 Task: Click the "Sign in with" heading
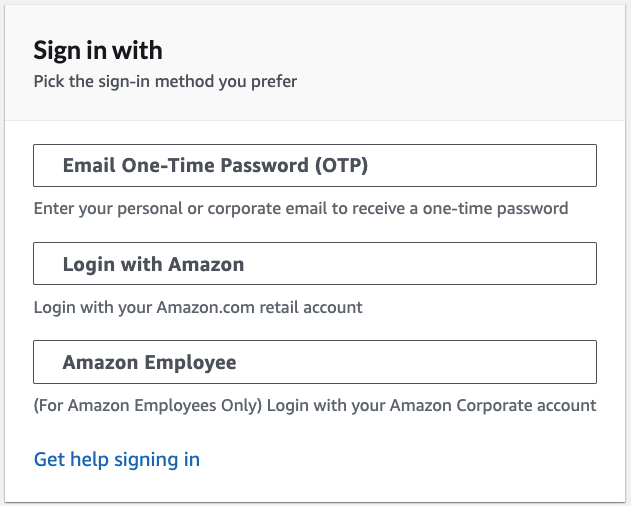(98, 50)
